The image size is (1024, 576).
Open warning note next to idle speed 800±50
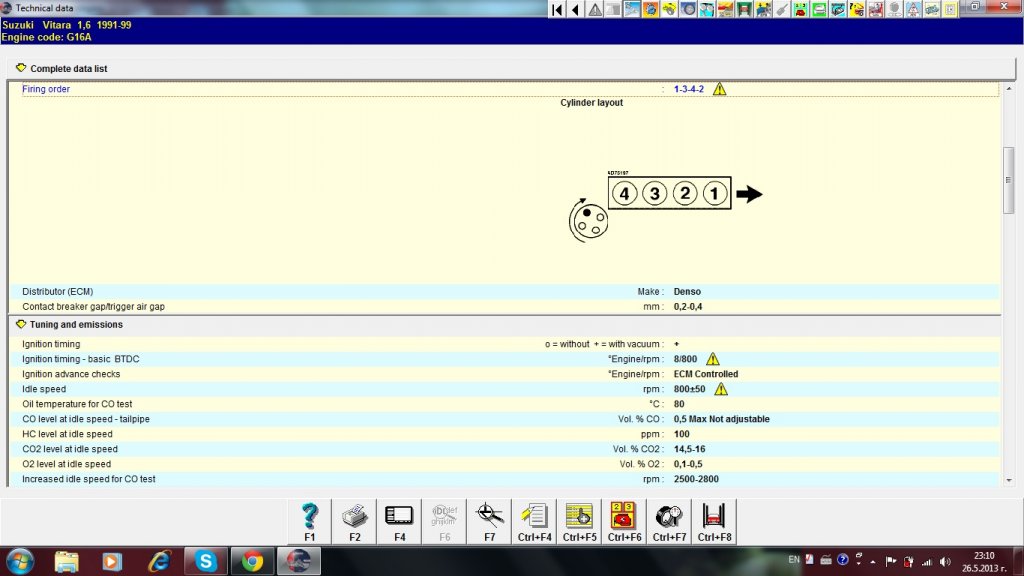coord(720,389)
